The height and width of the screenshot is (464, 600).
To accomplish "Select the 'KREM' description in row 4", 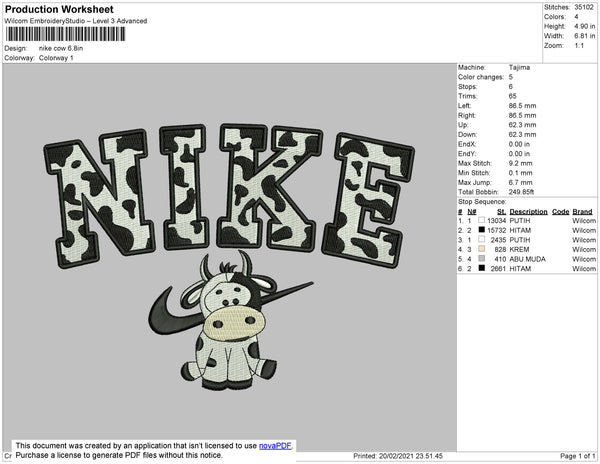I will (x=519, y=249).
